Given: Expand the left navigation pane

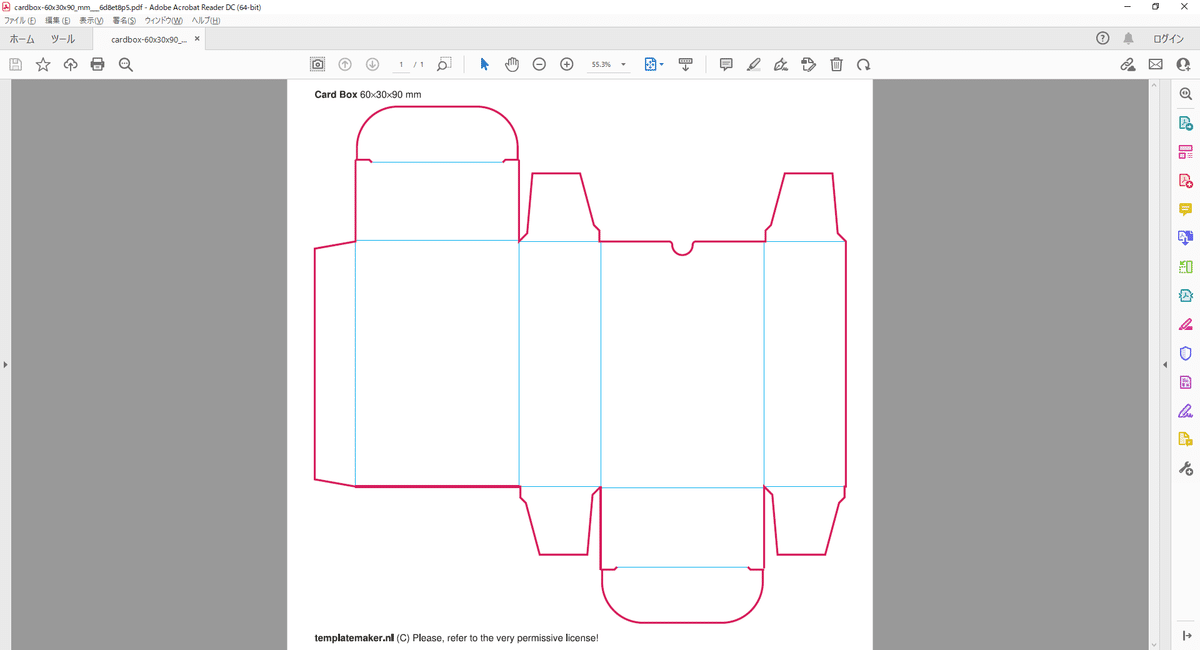Looking at the screenshot, I should coord(5,365).
